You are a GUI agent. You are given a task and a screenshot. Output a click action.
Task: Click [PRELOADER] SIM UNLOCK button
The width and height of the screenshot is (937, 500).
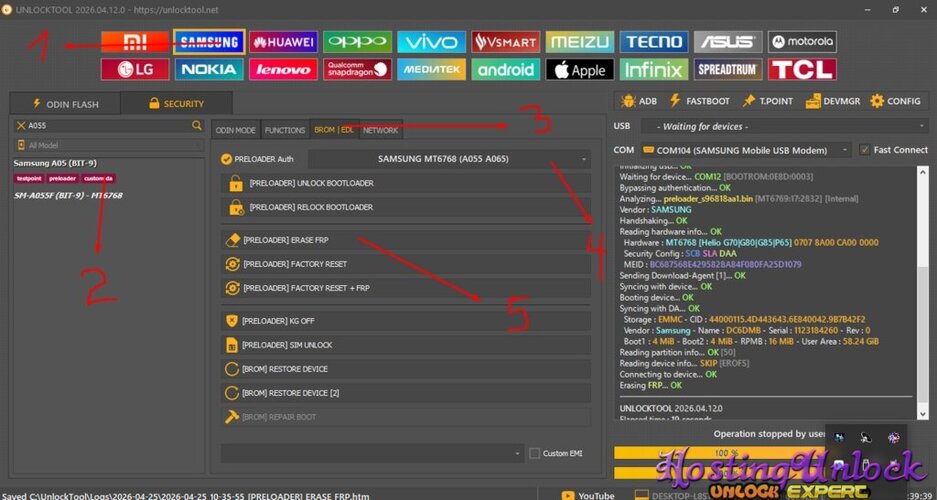[406, 345]
